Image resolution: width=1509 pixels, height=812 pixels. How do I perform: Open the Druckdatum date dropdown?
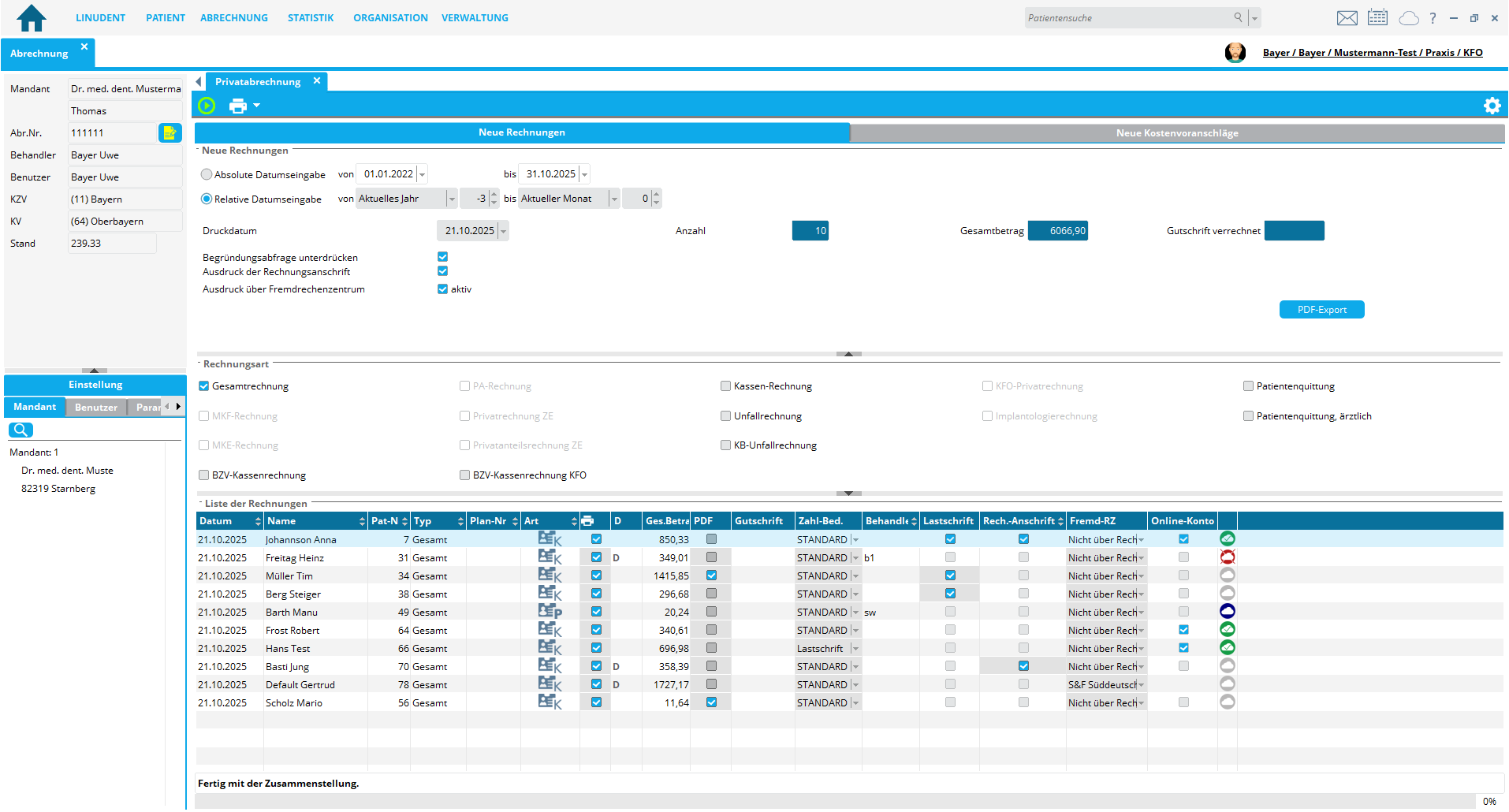tap(503, 231)
